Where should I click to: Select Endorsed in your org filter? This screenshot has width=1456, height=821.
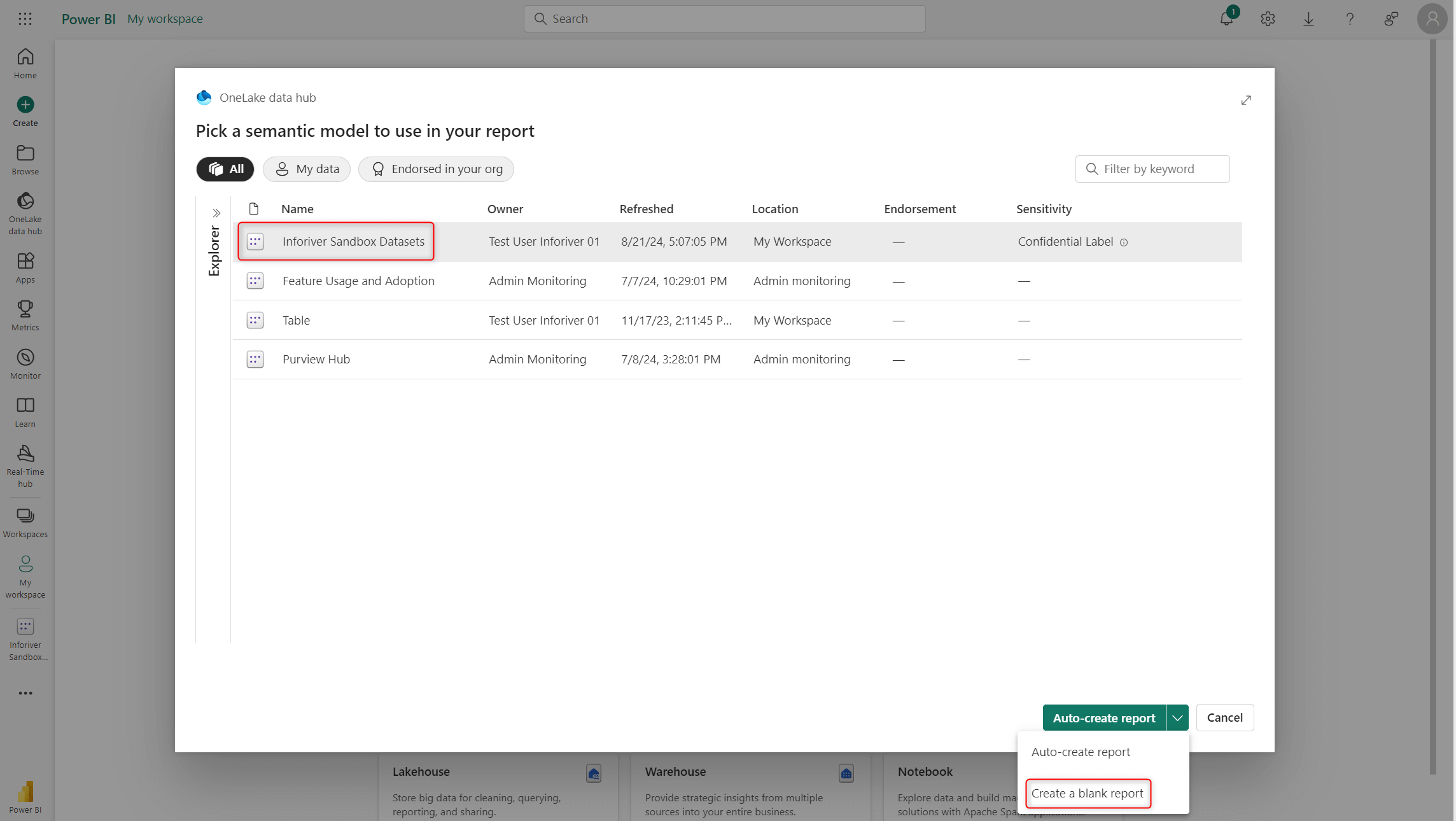tap(436, 169)
